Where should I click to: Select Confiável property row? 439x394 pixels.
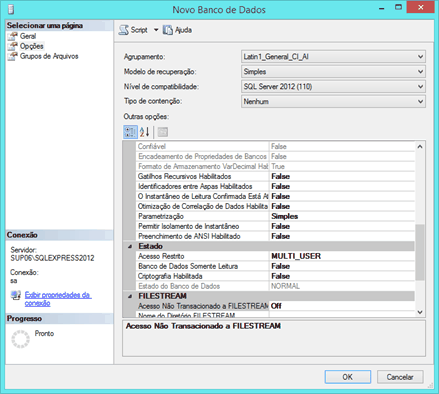coord(275,146)
